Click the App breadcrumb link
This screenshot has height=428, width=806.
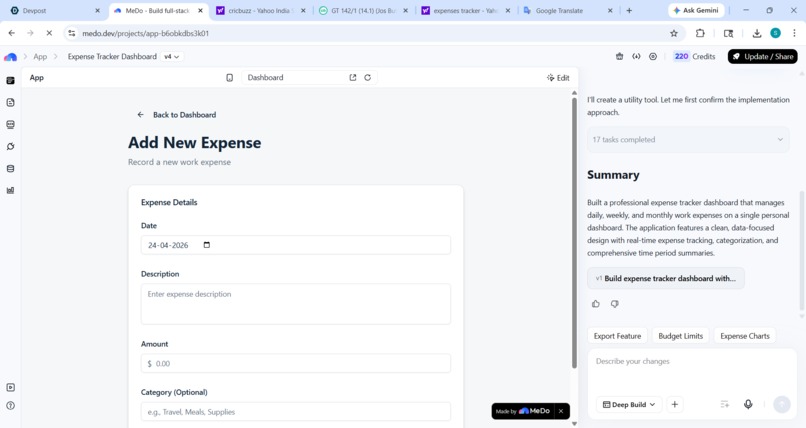pyautogui.click(x=40, y=57)
